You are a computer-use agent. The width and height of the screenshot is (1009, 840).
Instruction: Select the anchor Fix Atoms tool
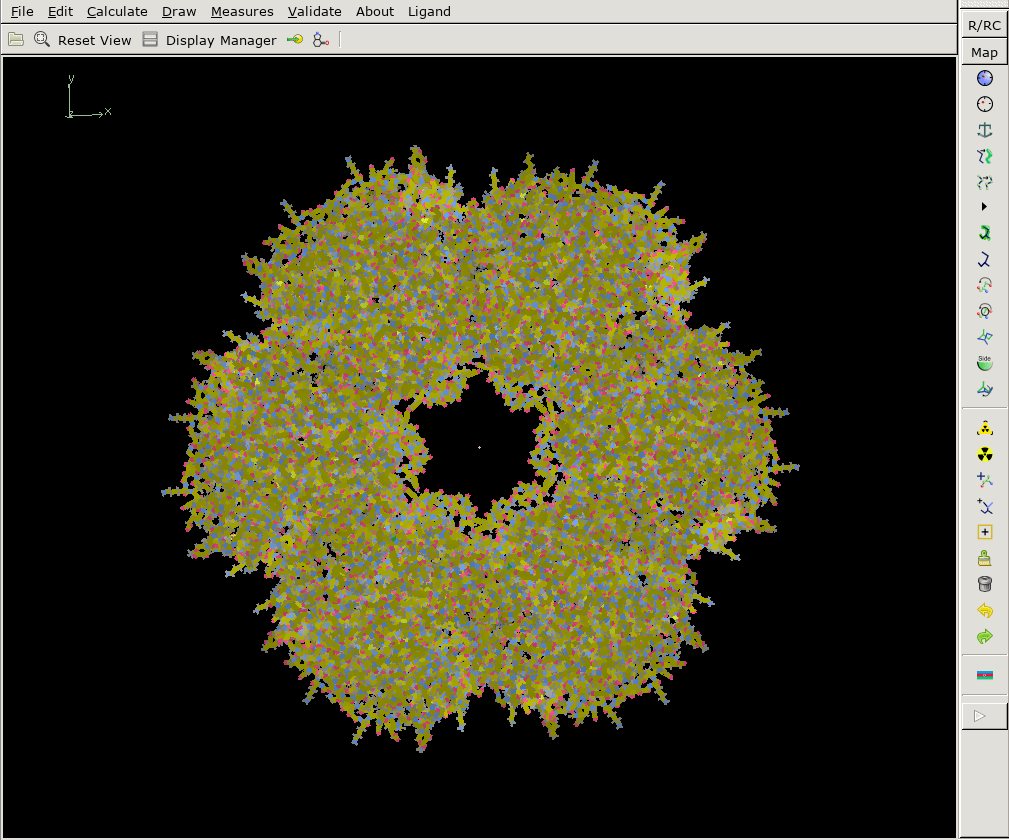pos(985,130)
